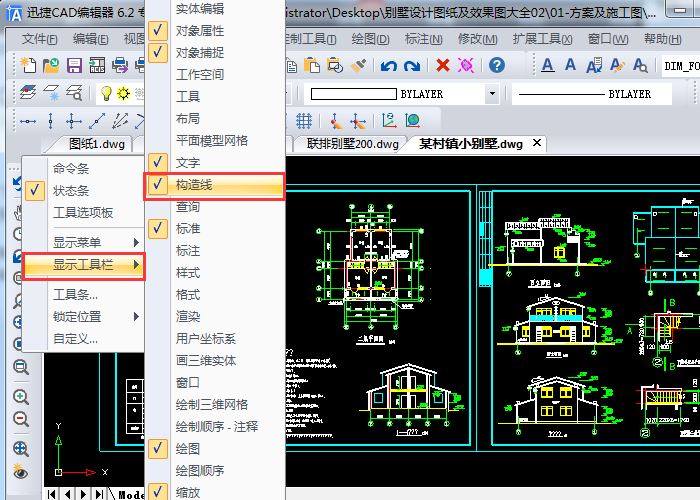Click the match properties brush icon
700x500 pixels.
(x=358, y=66)
